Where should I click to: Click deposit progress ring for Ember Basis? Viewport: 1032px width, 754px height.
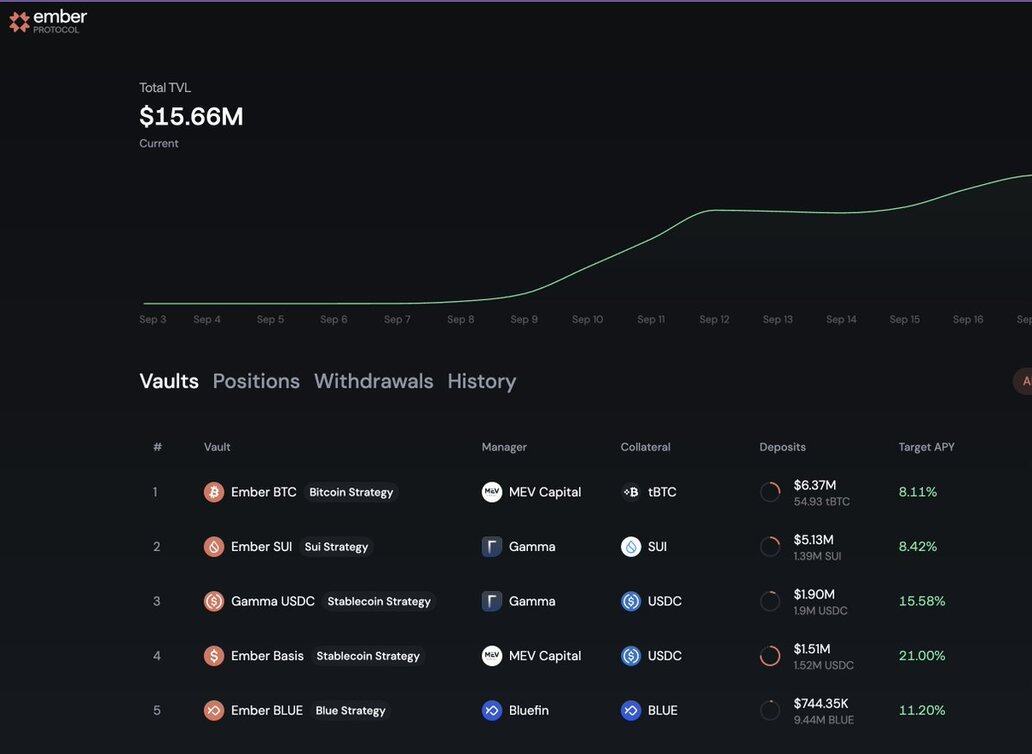tap(770, 656)
